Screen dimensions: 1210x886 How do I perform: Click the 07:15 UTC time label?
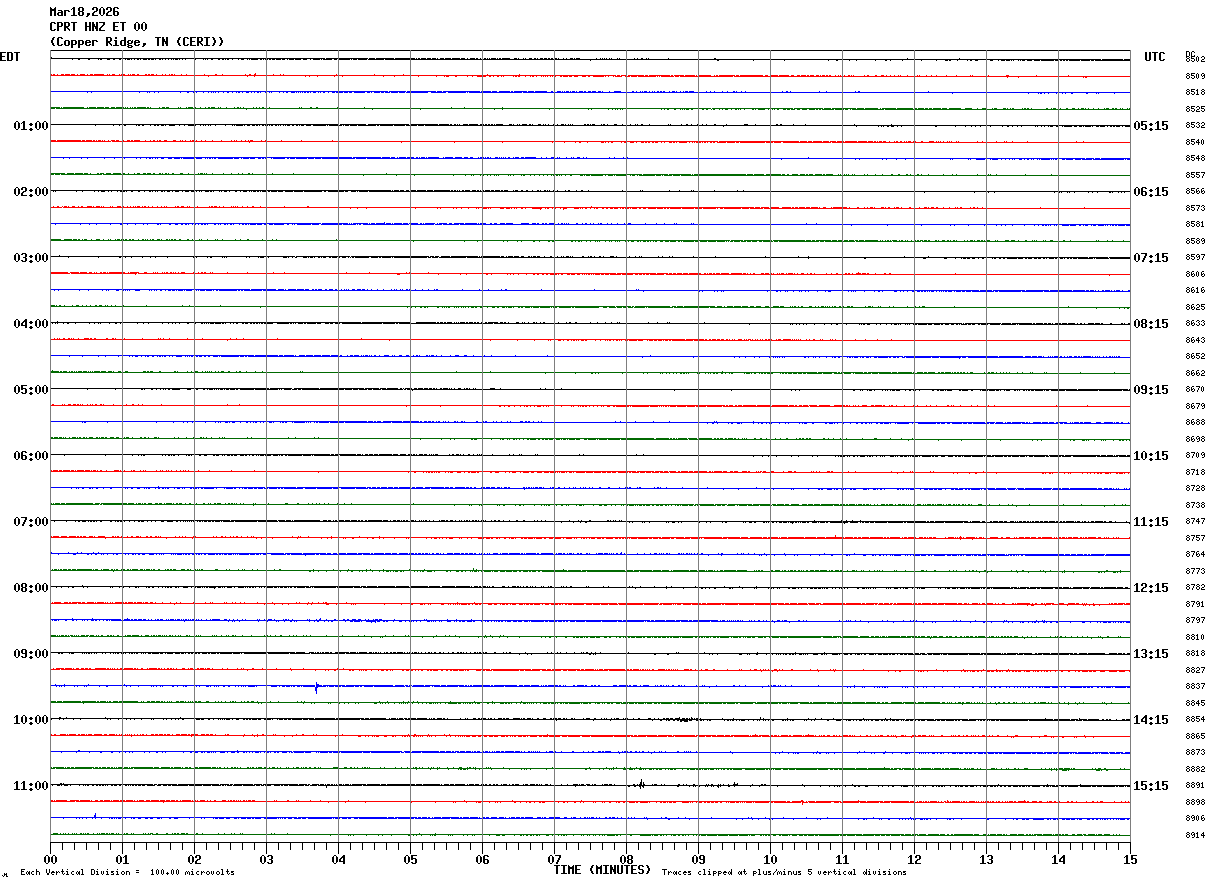tap(1150, 258)
